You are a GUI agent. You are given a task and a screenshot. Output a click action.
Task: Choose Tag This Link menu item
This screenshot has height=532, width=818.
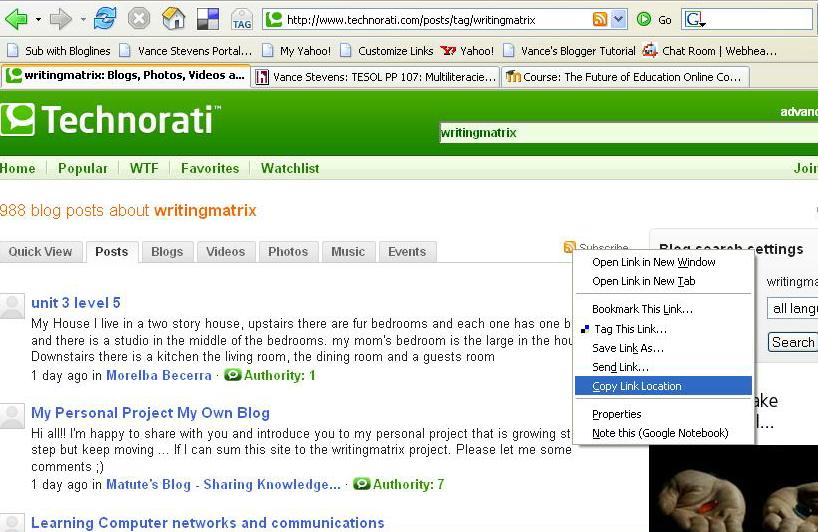[x=663, y=329]
